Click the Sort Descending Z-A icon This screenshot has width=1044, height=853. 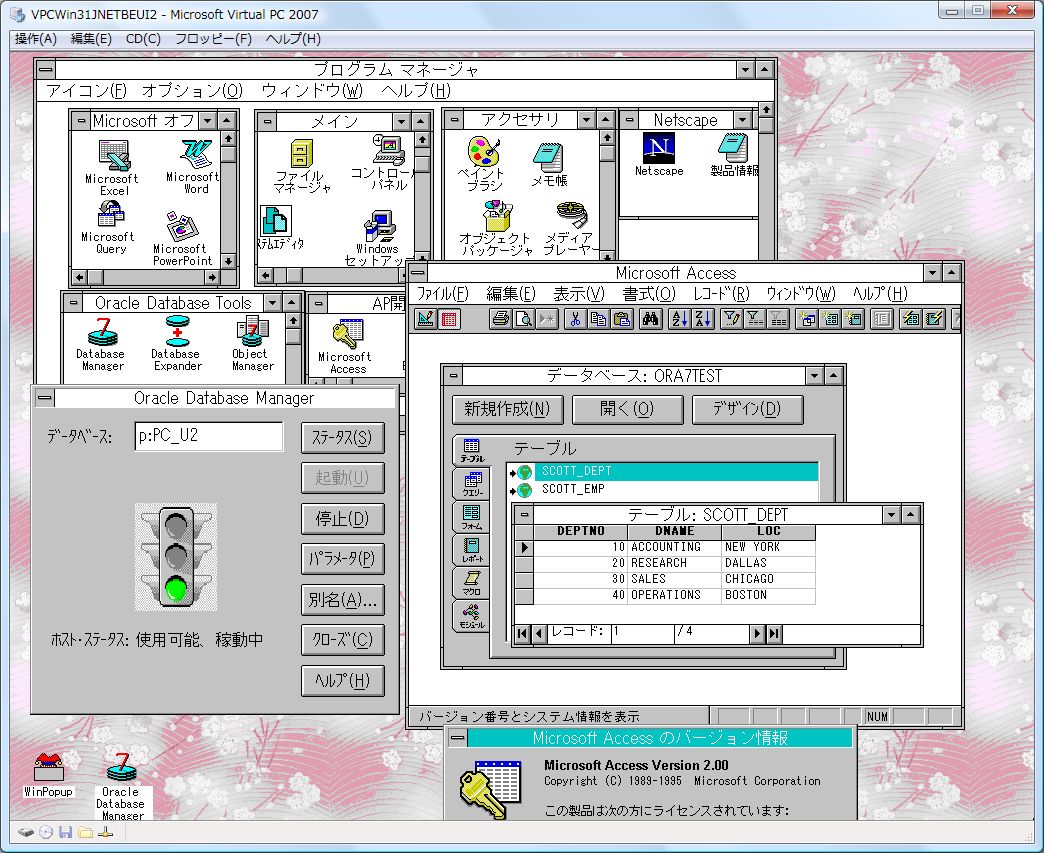702,320
